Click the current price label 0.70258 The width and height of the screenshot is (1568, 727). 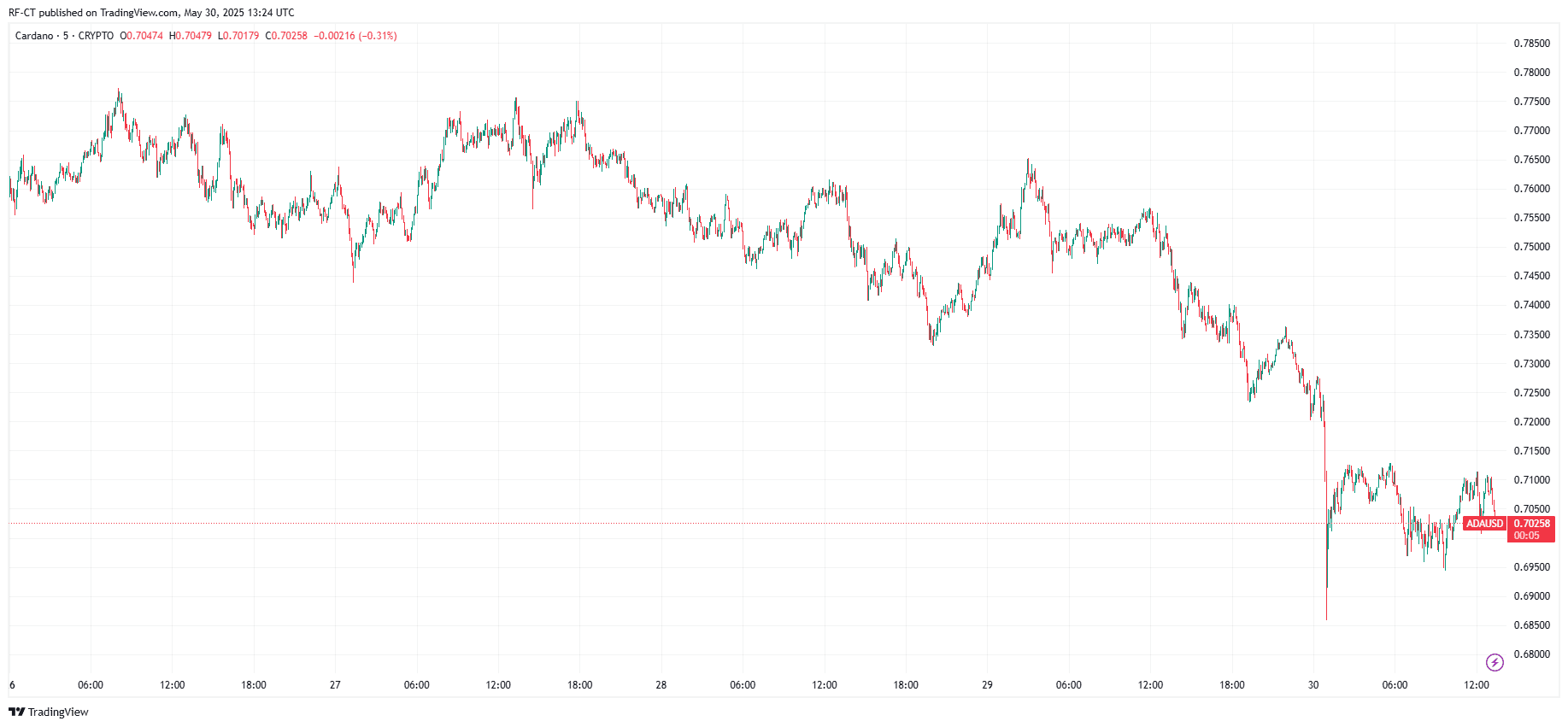(x=1531, y=524)
